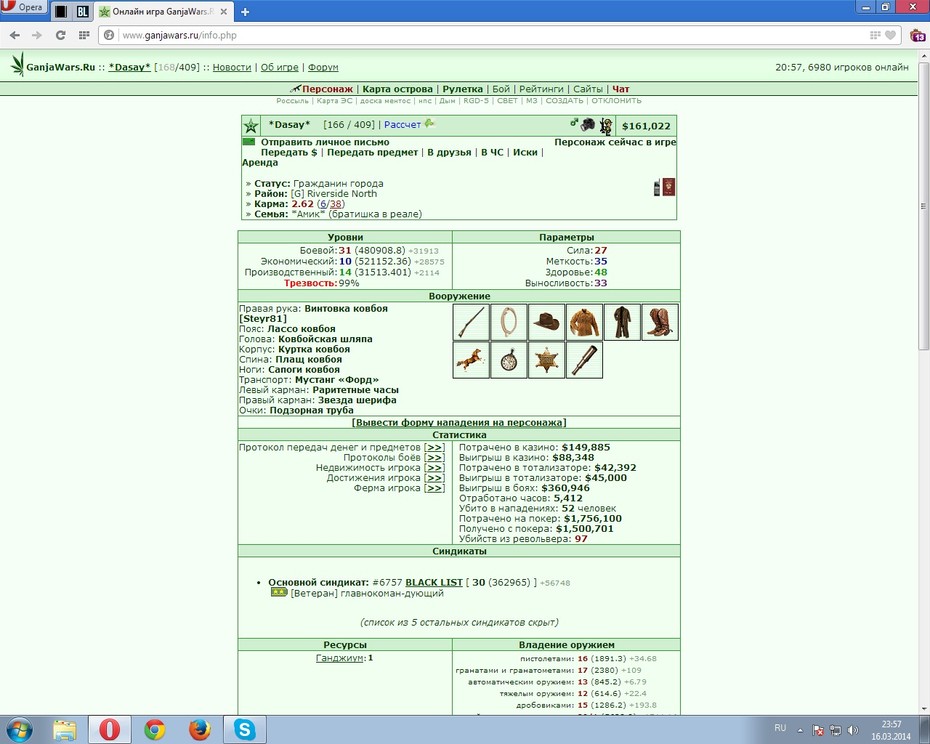Image resolution: width=930 pixels, height=744 pixels.
Task: Click the cowboy boots item icon
Action: [x=660, y=322]
